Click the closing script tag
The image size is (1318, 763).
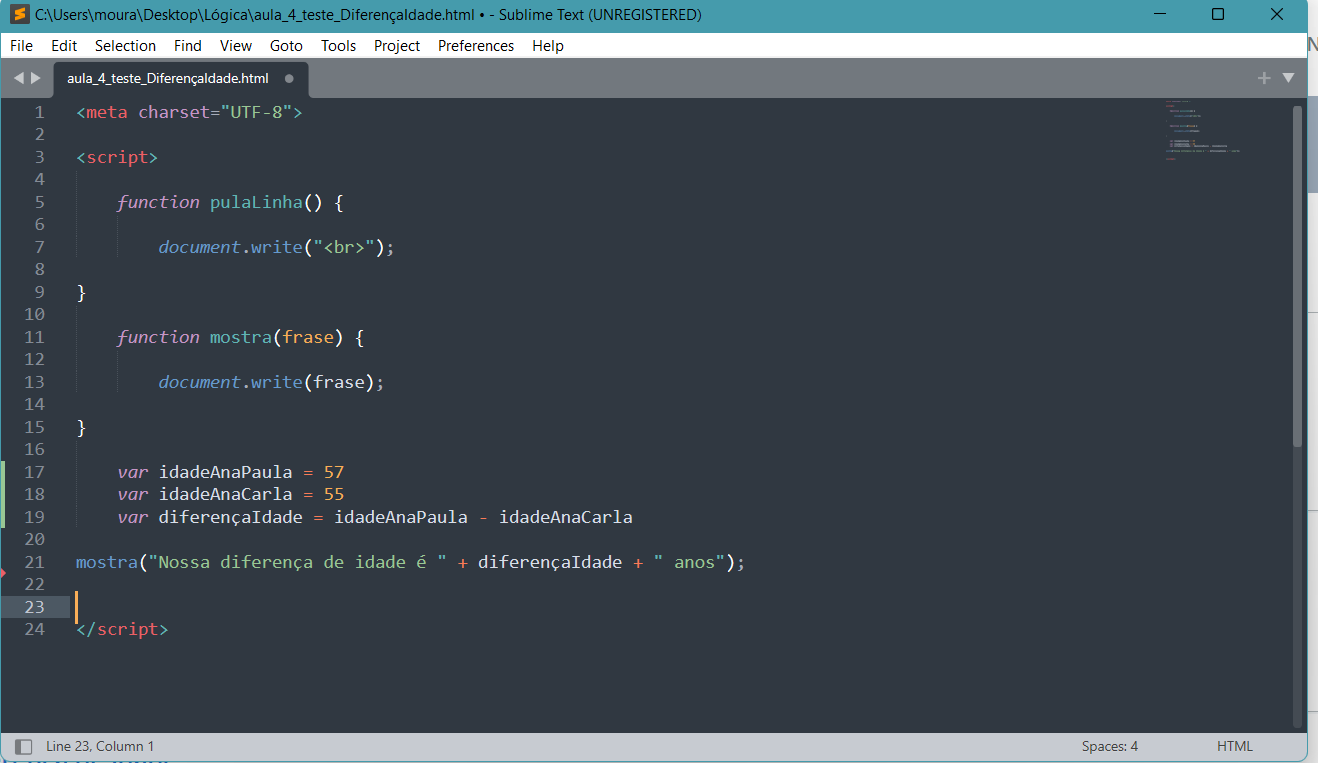tap(122, 629)
